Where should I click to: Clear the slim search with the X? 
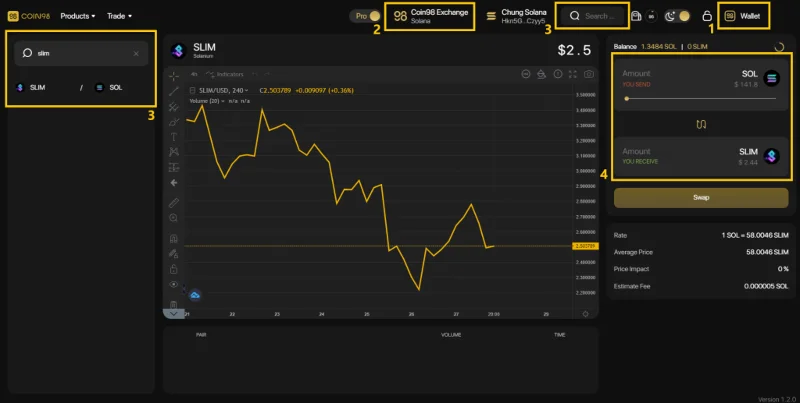click(x=136, y=54)
